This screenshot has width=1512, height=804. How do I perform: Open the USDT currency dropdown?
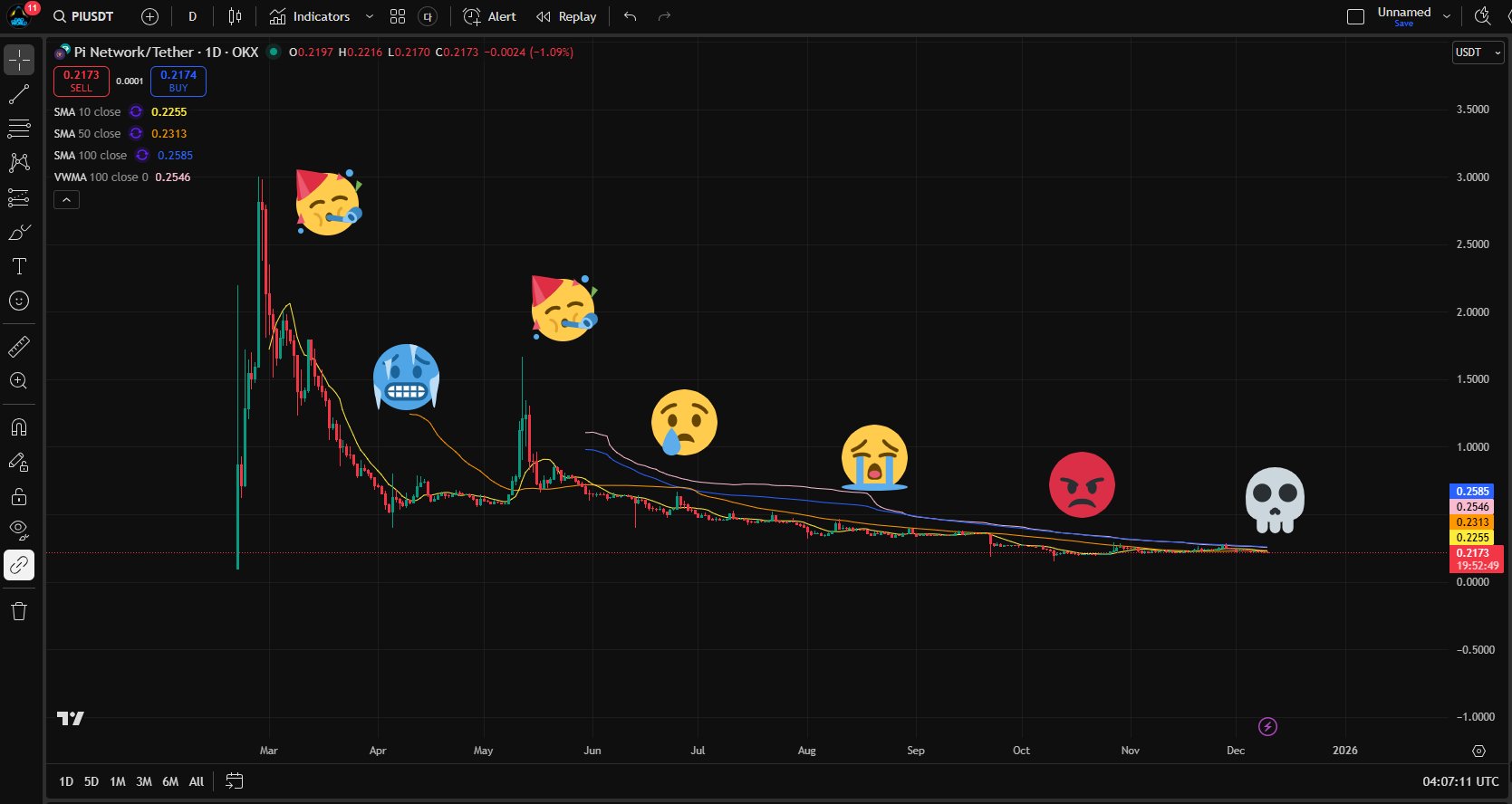[x=1478, y=53]
